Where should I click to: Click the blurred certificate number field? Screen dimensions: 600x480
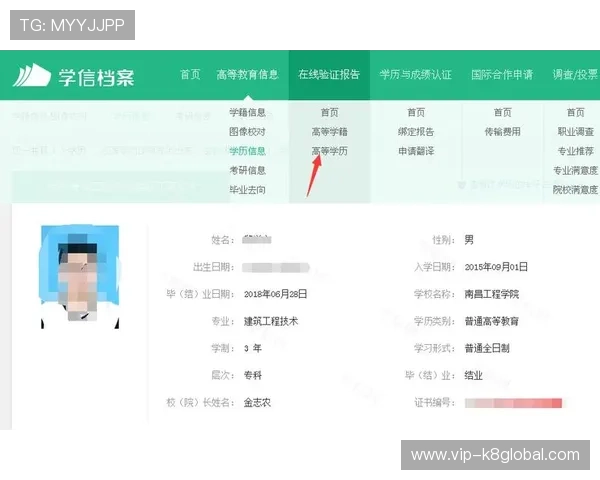[514, 403]
